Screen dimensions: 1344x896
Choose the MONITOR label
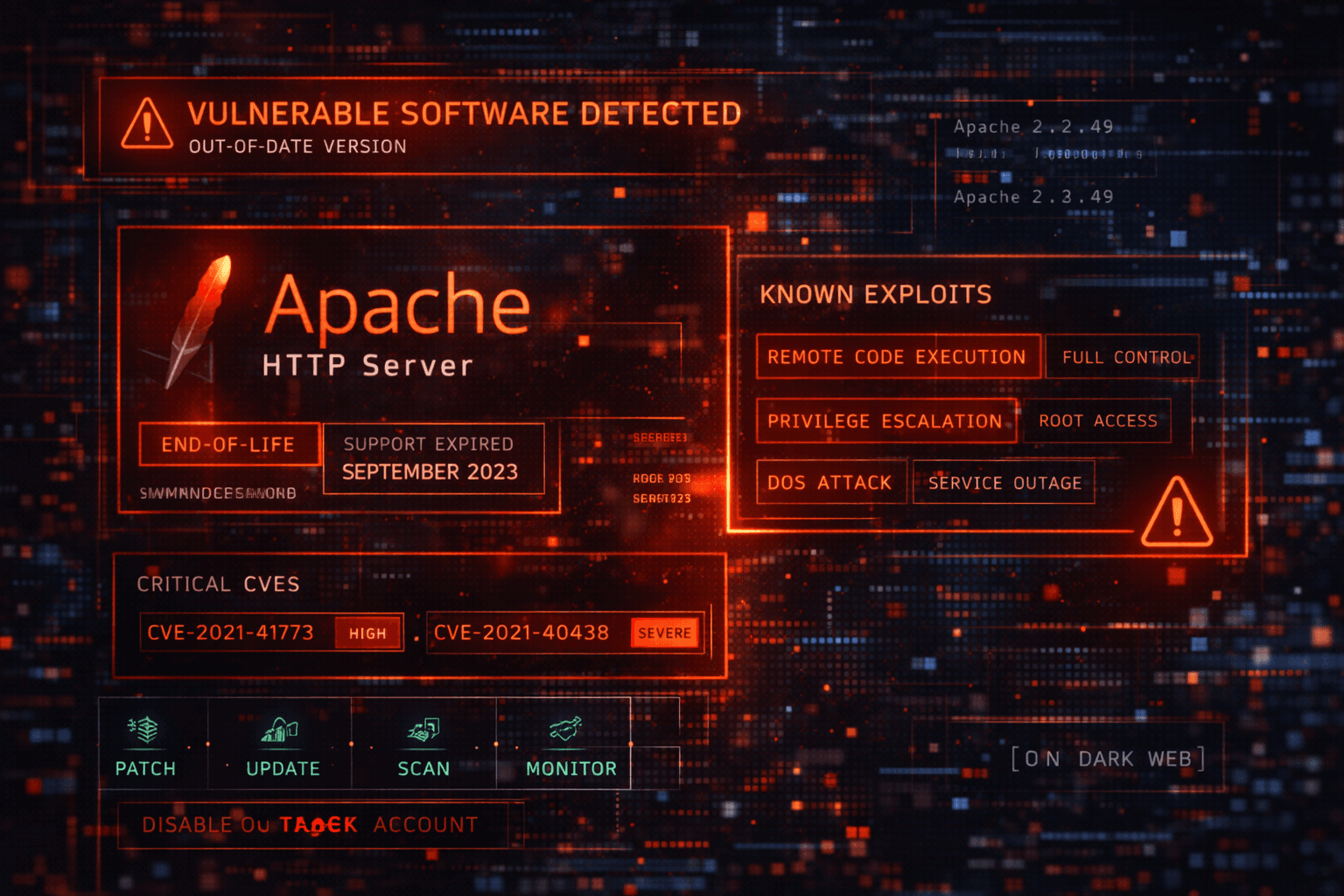(x=571, y=768)
